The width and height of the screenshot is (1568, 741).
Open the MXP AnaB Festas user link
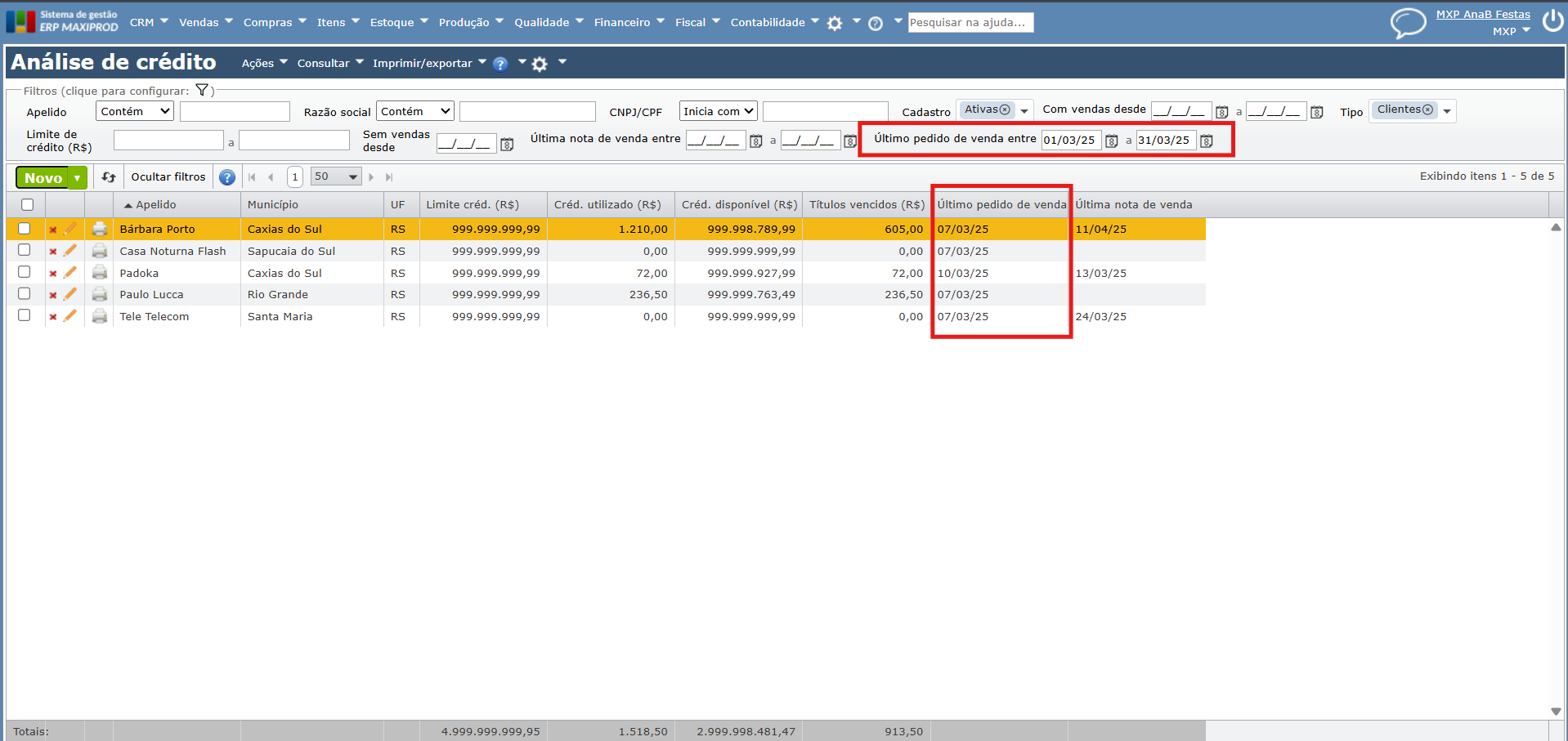coord(1483,15)
